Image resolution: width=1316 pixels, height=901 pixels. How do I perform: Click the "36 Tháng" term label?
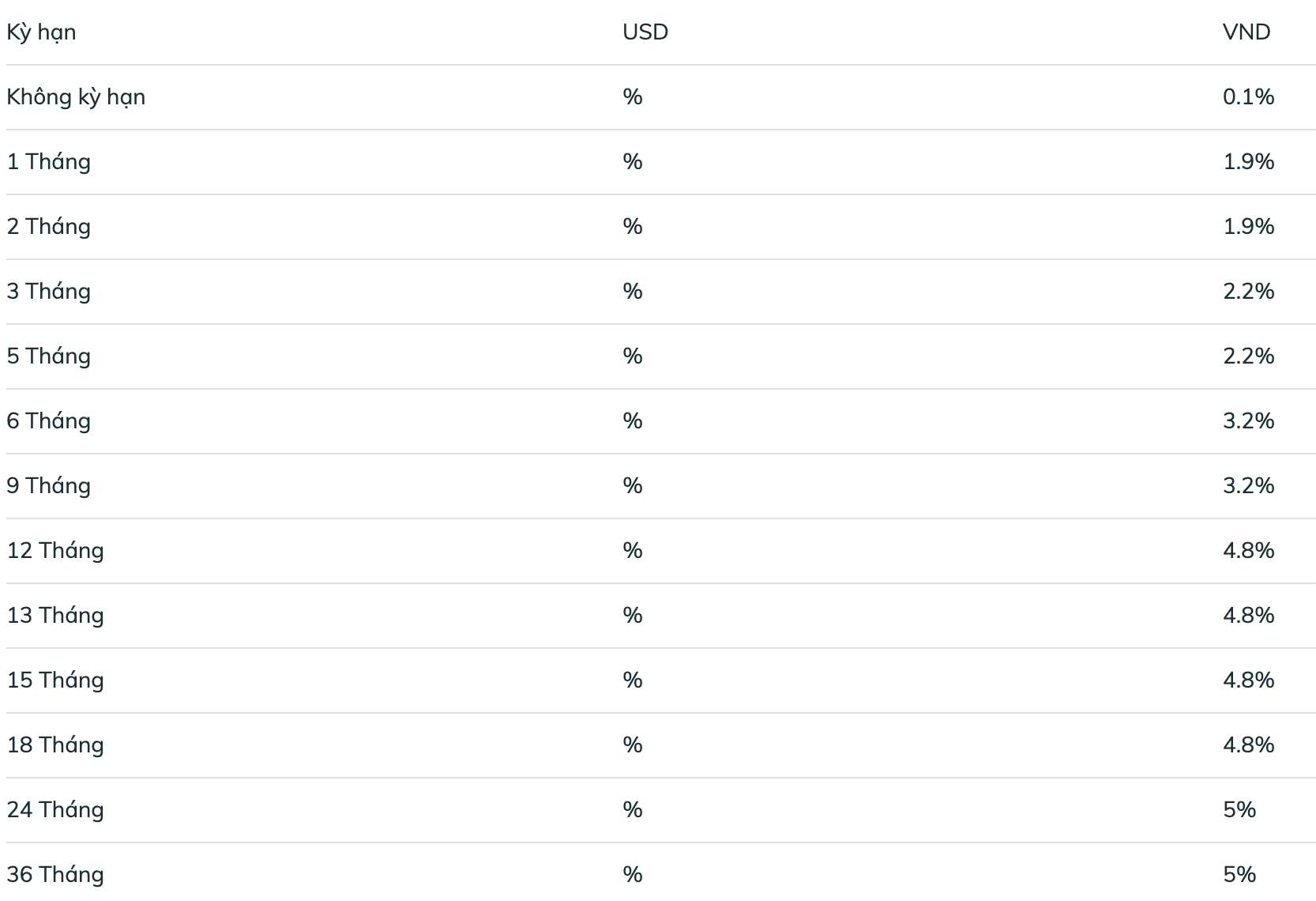click(55, 875)
